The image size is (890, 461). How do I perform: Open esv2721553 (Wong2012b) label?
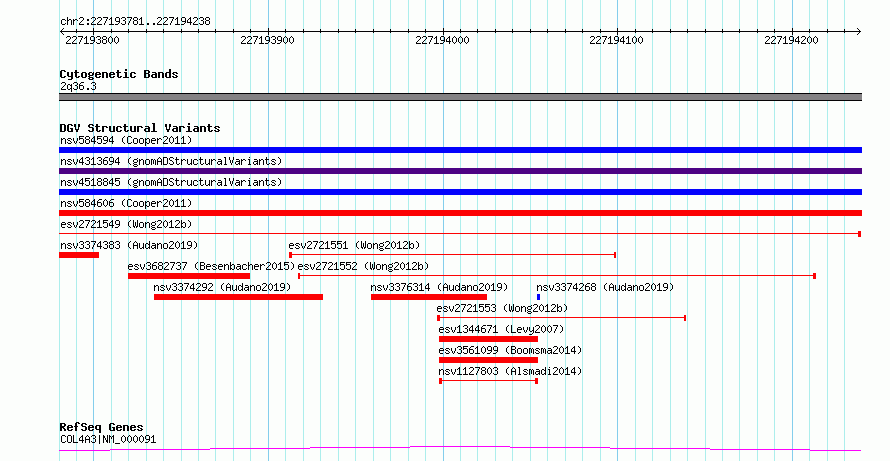pyautogui.click(x=502, y=308)
